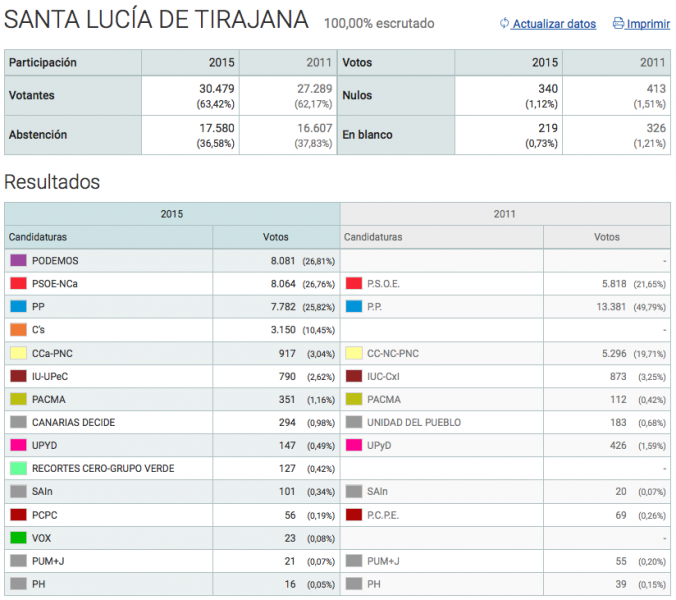Click the blue P.P. 2011 swatch
676x600 pixels.
point(354,306)
